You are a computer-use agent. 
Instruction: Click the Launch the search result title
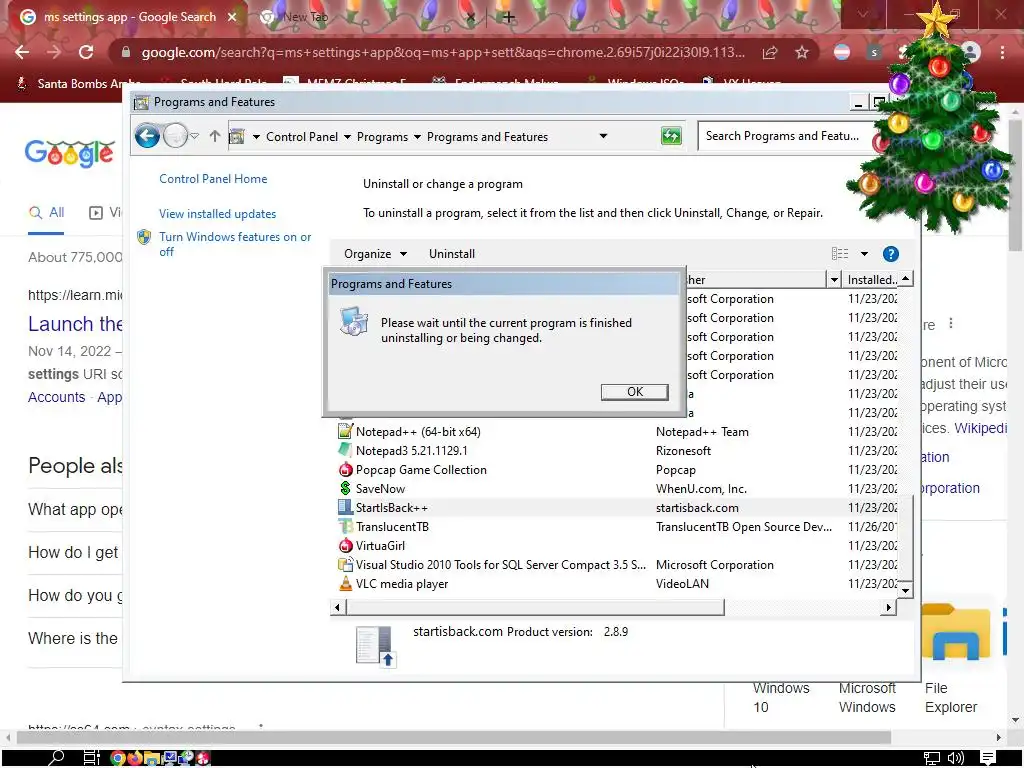click(x=74, y=324)
